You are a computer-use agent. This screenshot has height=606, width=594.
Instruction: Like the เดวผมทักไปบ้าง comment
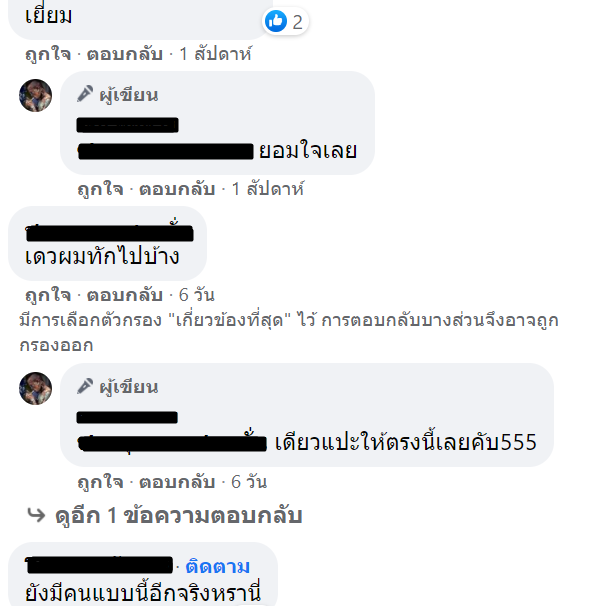[48, 295]
